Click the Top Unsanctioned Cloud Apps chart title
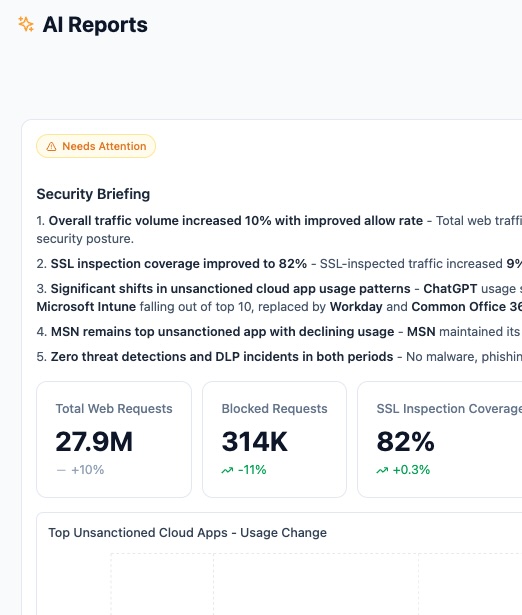 [187, 533]
